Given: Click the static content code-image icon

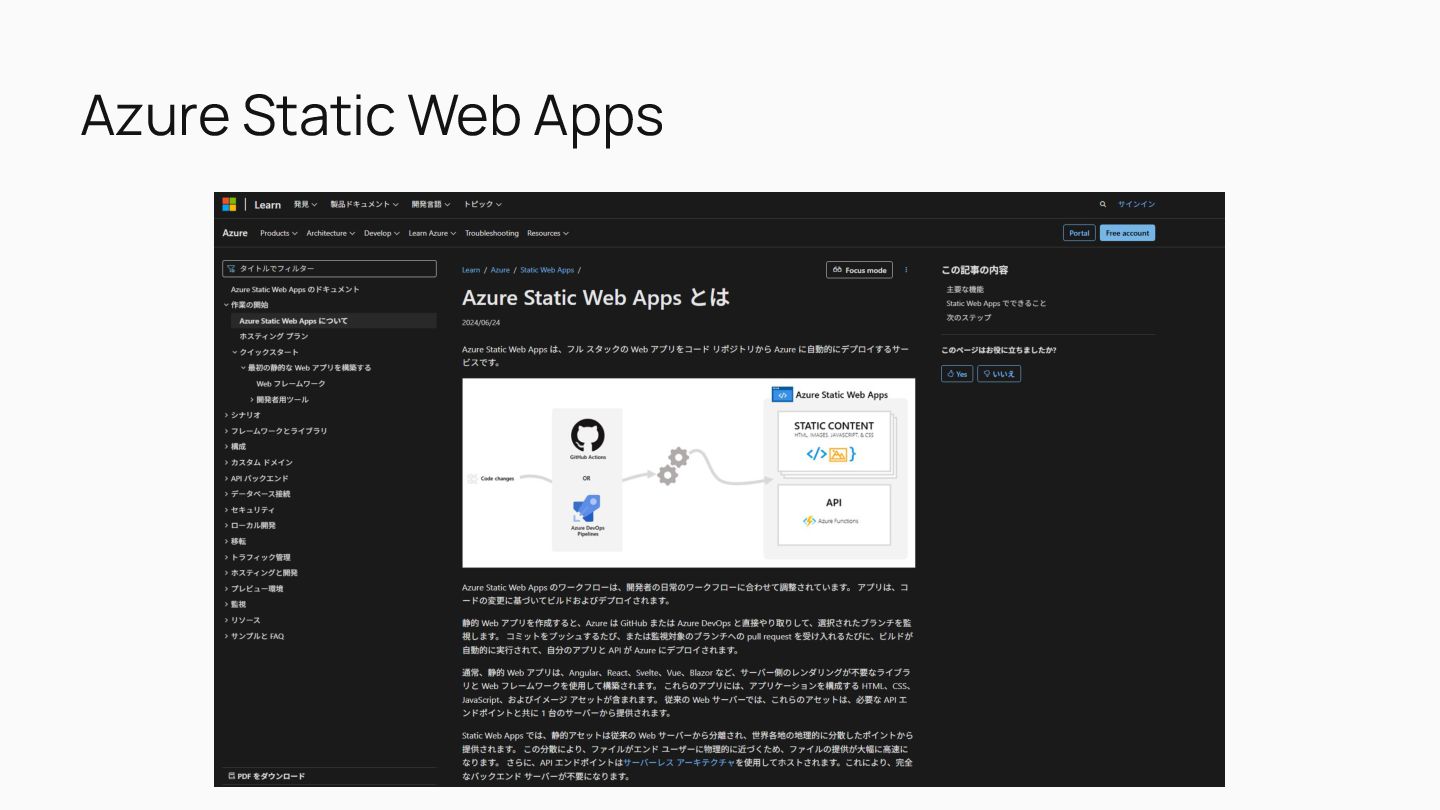Looking at the screenshot, I should (832, 454).
